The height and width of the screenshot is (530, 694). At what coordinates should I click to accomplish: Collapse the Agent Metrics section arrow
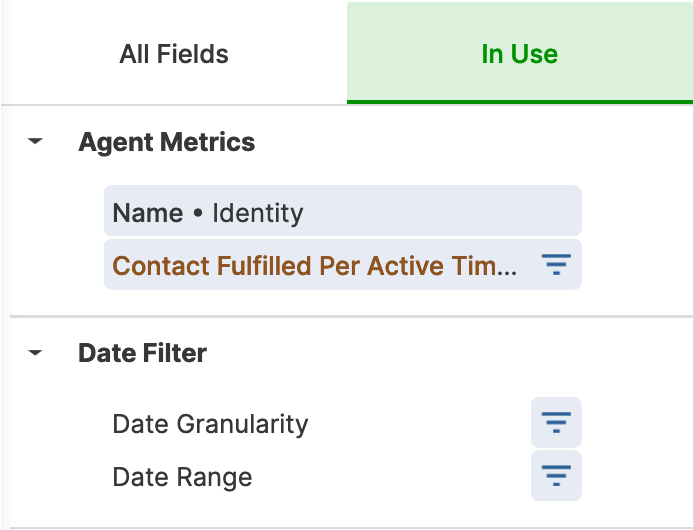[35, 141]
